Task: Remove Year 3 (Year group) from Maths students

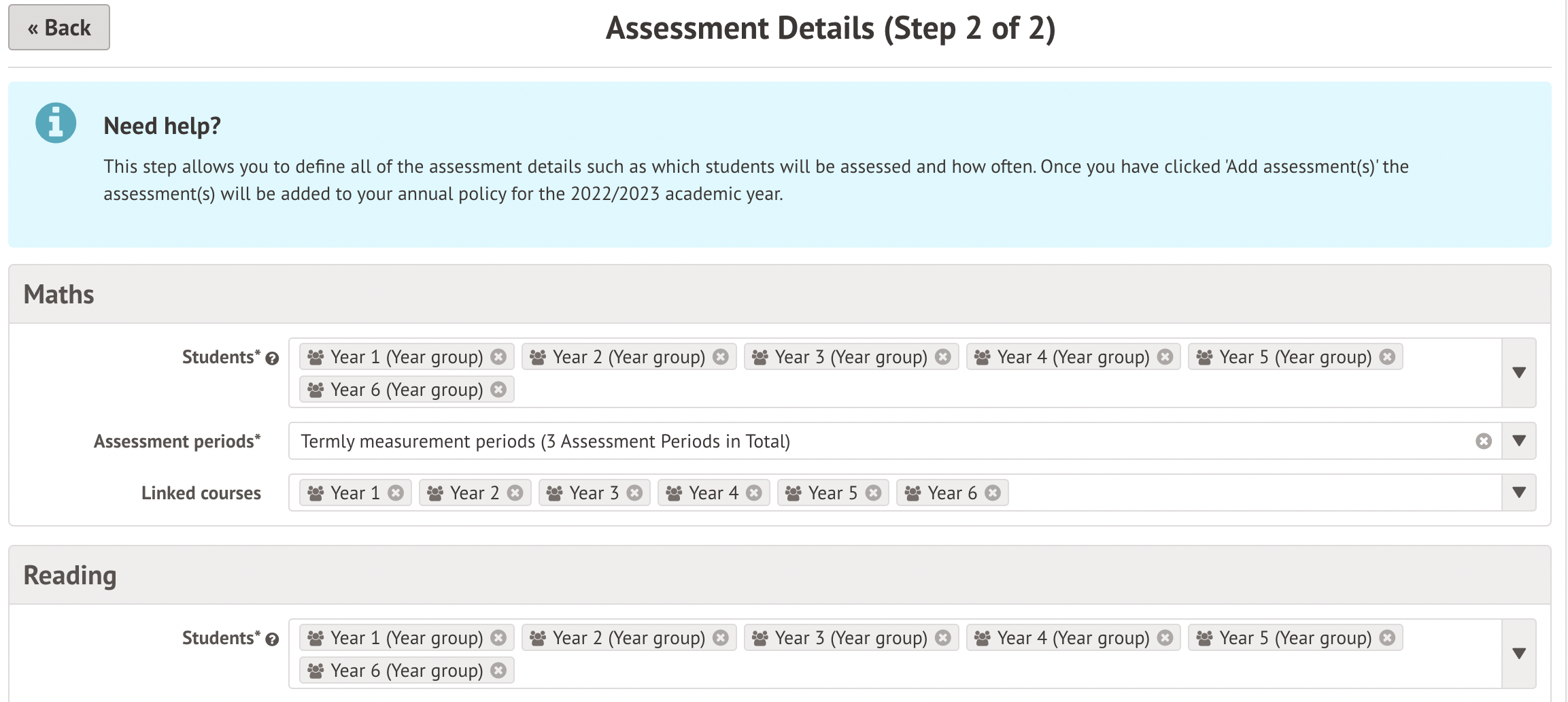Action: click(943, 357)
